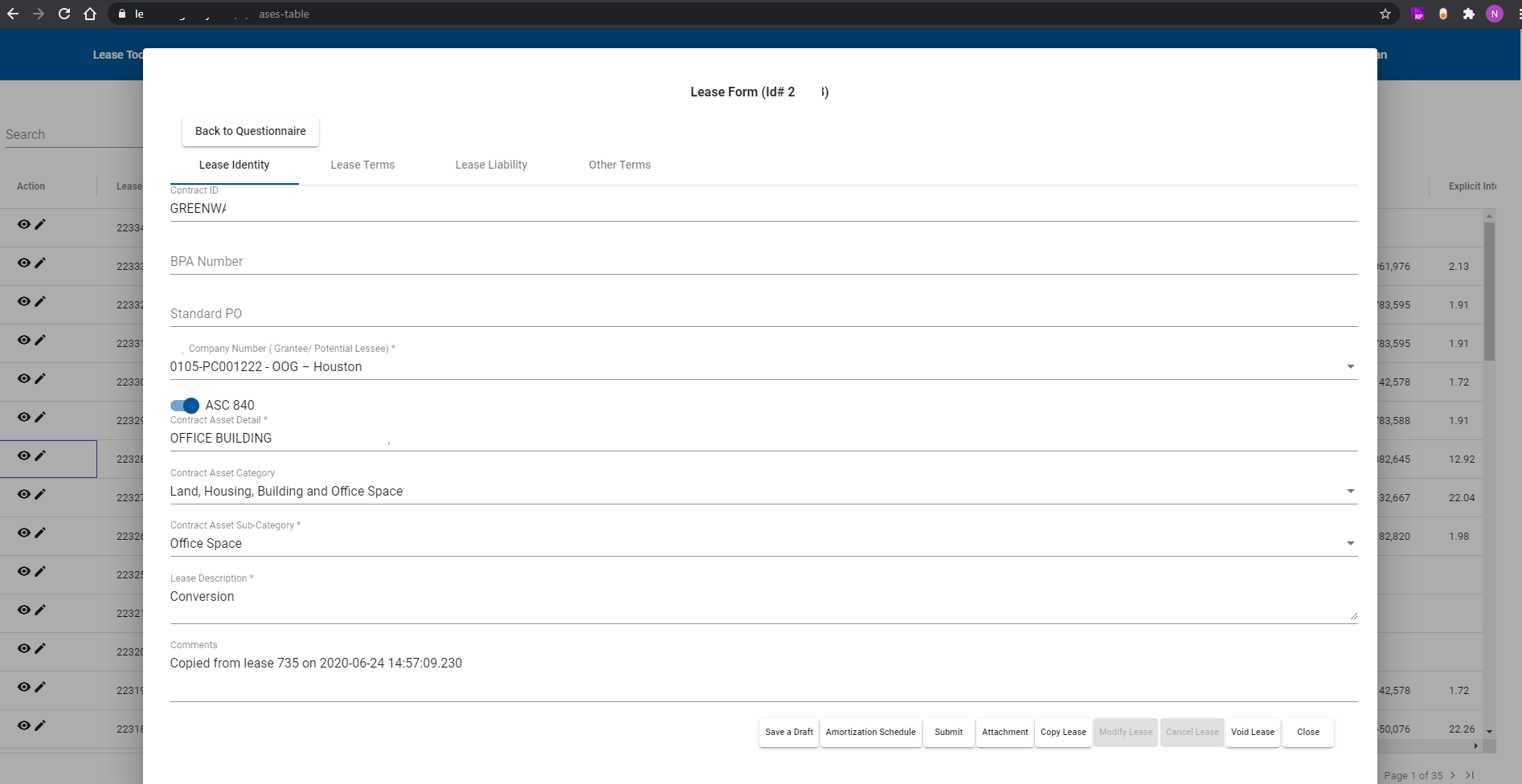Switch to the Other Terms tab
The image size is (1522, 784).
pyautogui.click(x=620, y=165)
